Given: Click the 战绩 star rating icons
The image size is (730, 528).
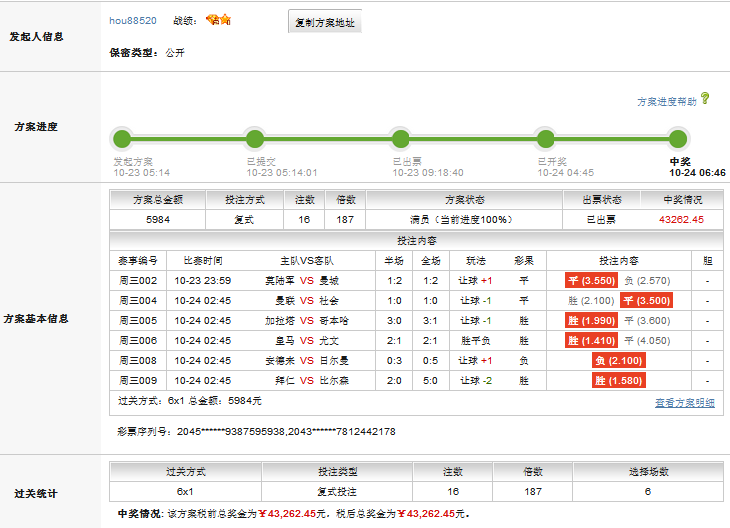Looking at the screenshot, I should click(218, 20).
